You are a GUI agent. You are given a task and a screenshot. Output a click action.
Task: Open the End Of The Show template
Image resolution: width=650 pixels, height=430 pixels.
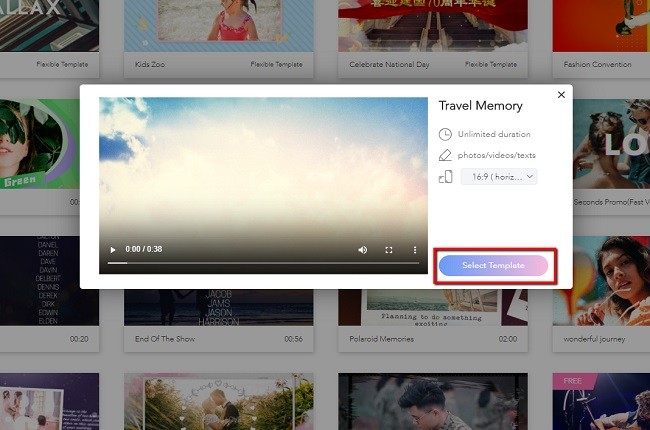(218, 307)
